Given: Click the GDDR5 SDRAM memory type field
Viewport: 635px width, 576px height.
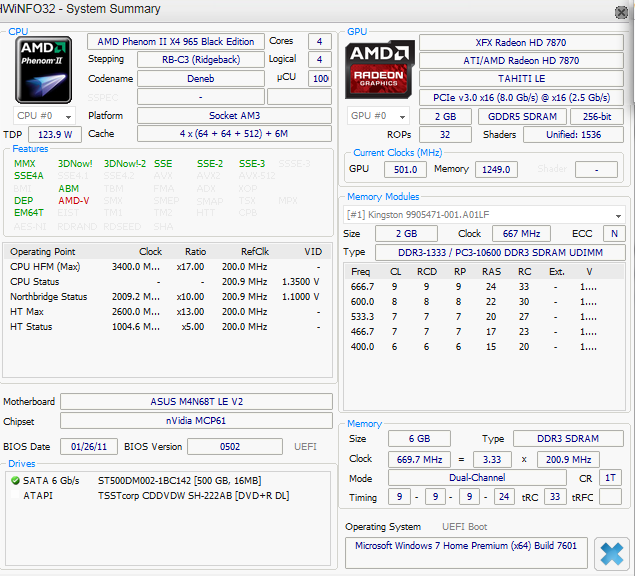Looking at the screenshot, I should point(522,117).
